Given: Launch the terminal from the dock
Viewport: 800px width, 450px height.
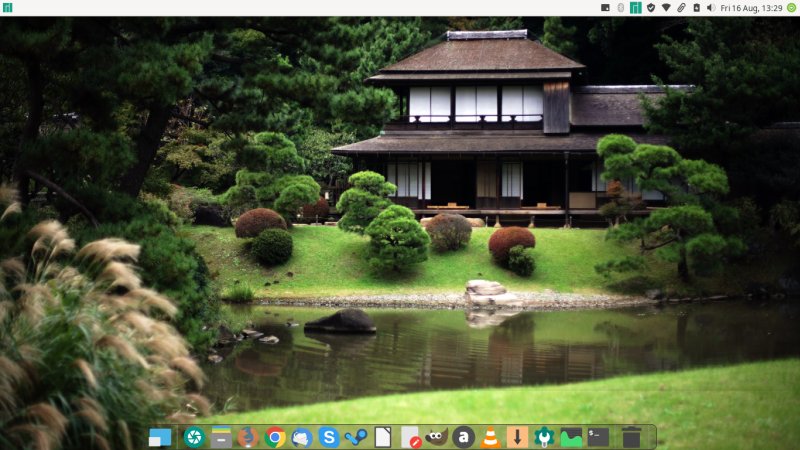Looking at the screenshot, I should pyautogui.click(x=598, y=437).
